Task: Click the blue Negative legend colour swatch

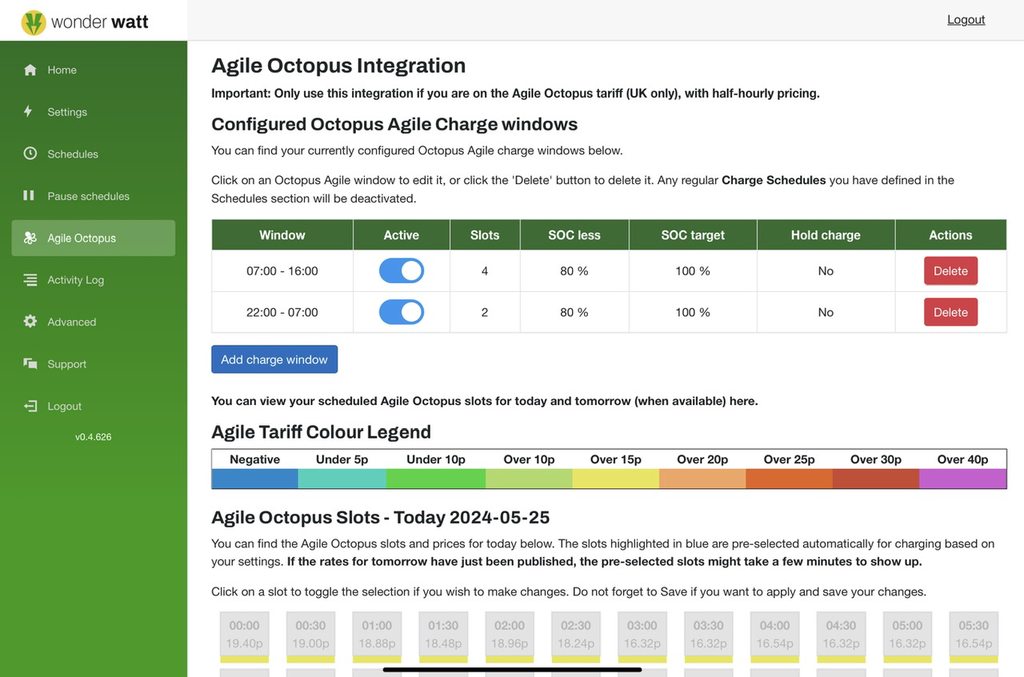Action: (x=255, y=478)
